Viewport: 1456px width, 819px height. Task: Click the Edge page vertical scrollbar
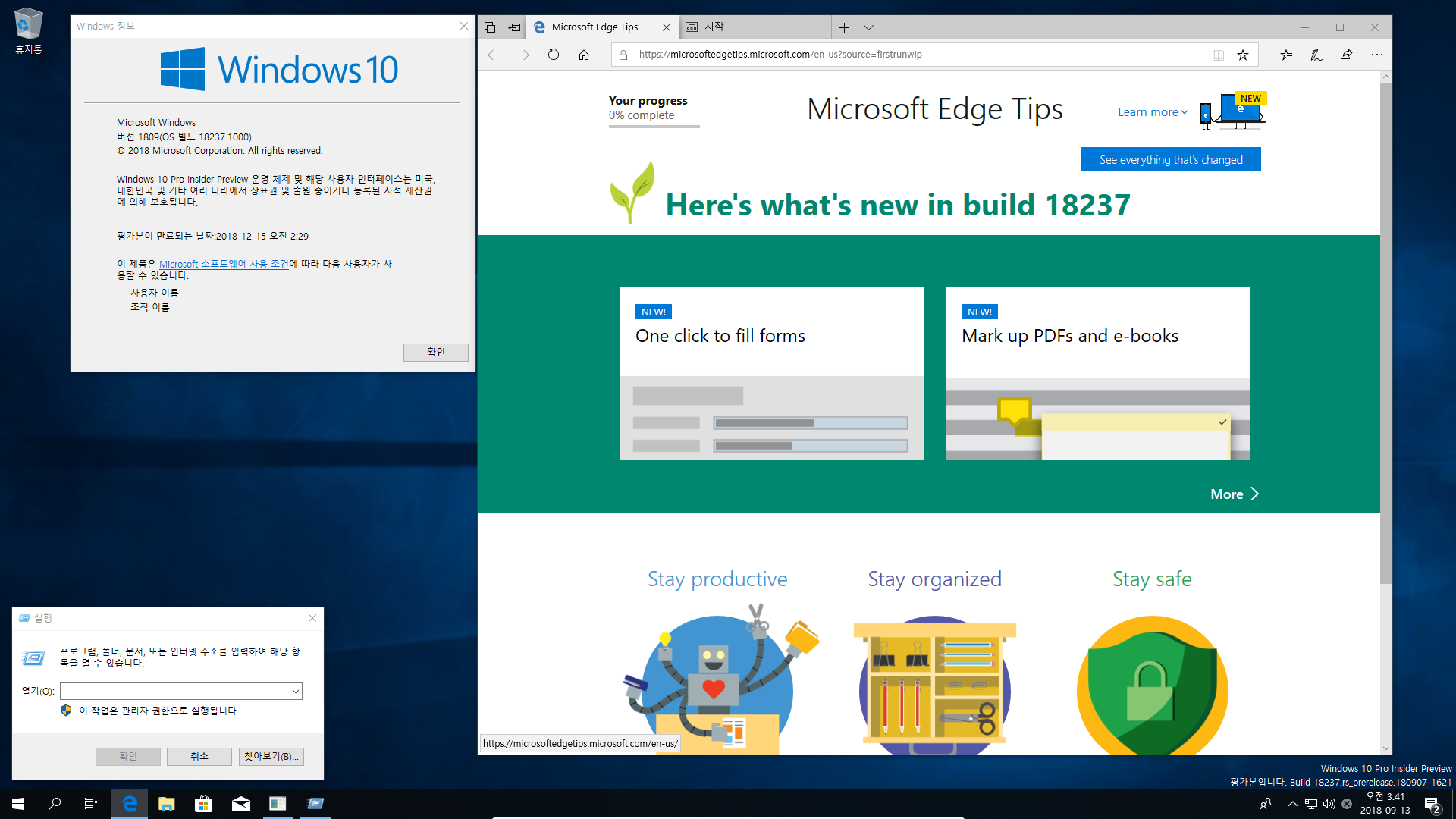coord(1386,334)
